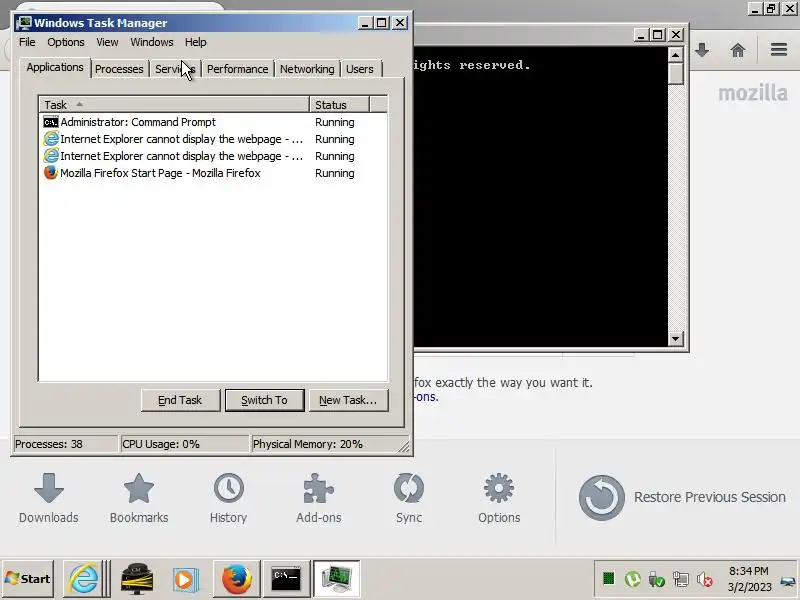Viewport: 800px width, 600px height.
Task: Click Task Manager icon in title bar
Action: [x=23, y=23]
